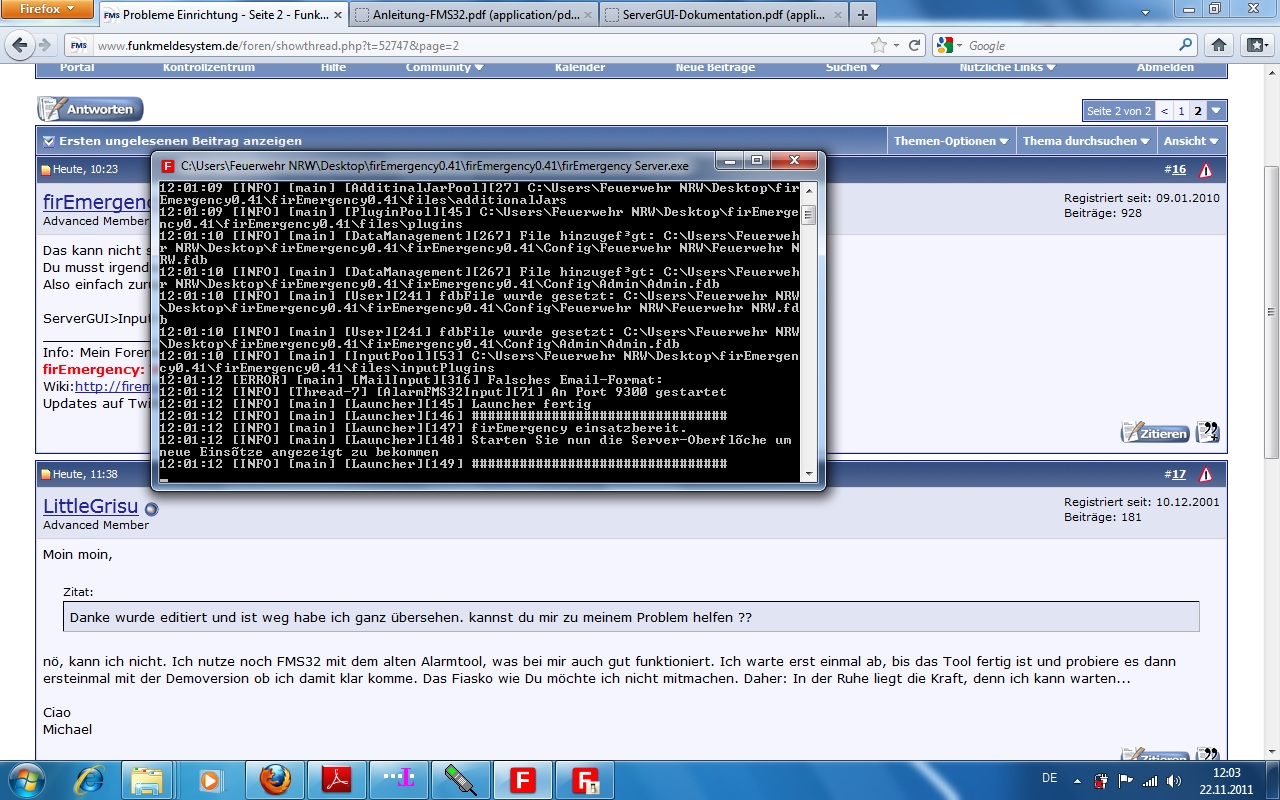Image resolution: width=1280 pixels, height=800 pixels.
Task: Click the Firefox home button
Action: tap(1218, 45)
